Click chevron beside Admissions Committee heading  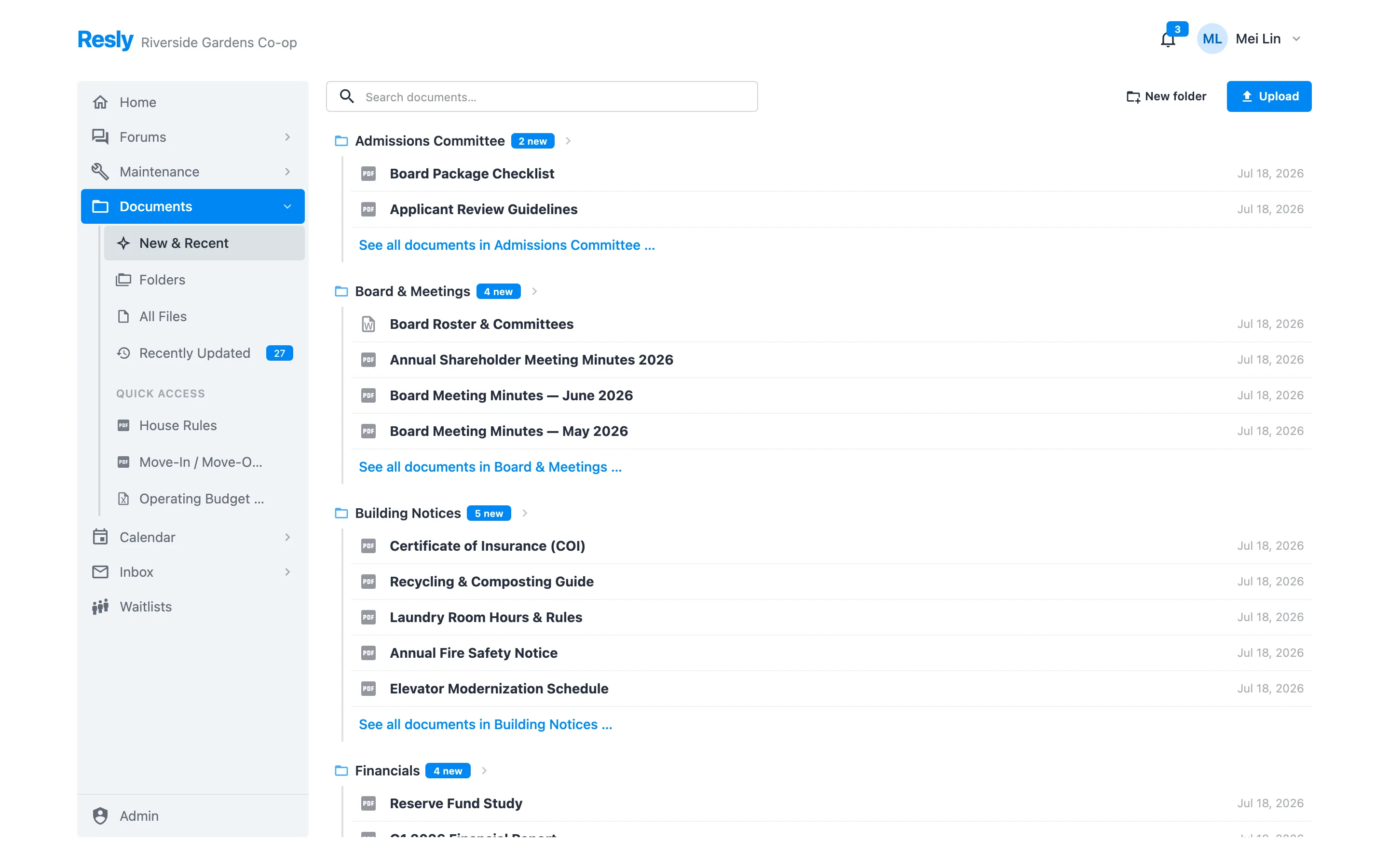point(568,141)
